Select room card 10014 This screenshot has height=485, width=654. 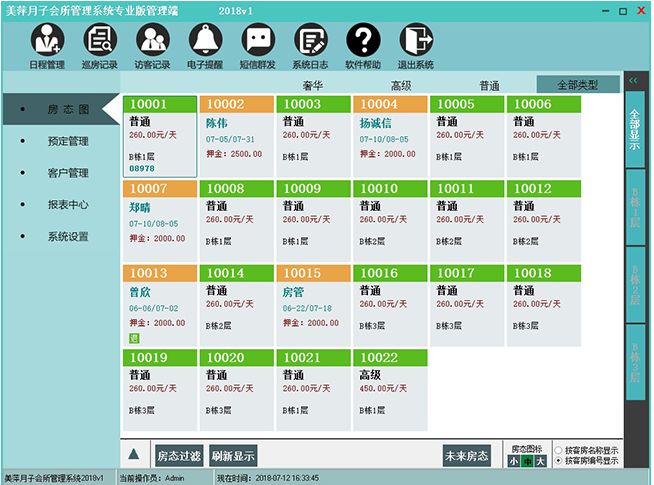237,306
